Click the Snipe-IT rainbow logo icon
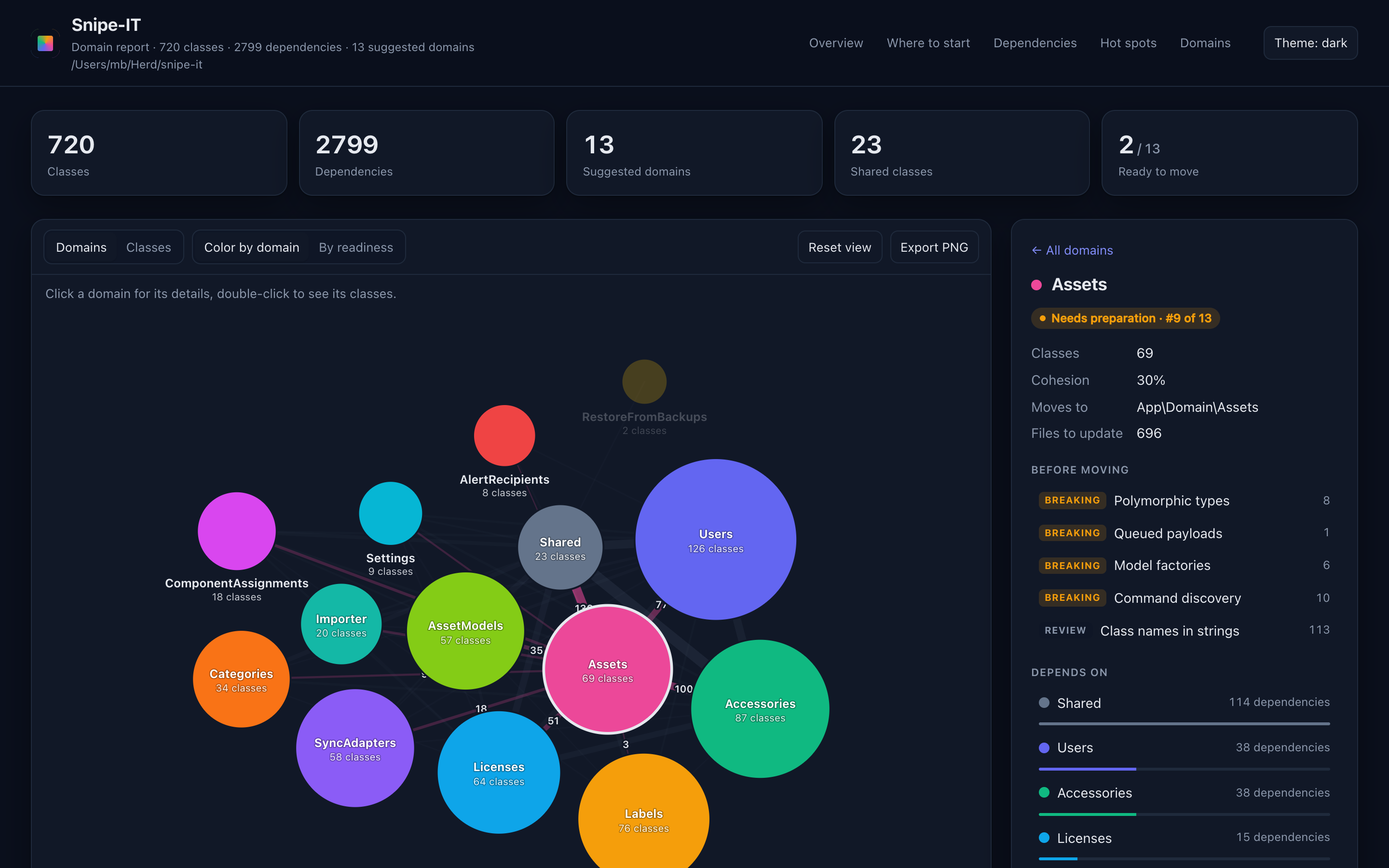The width and height of the screenshot is (1389, 868). coord(45,43)
